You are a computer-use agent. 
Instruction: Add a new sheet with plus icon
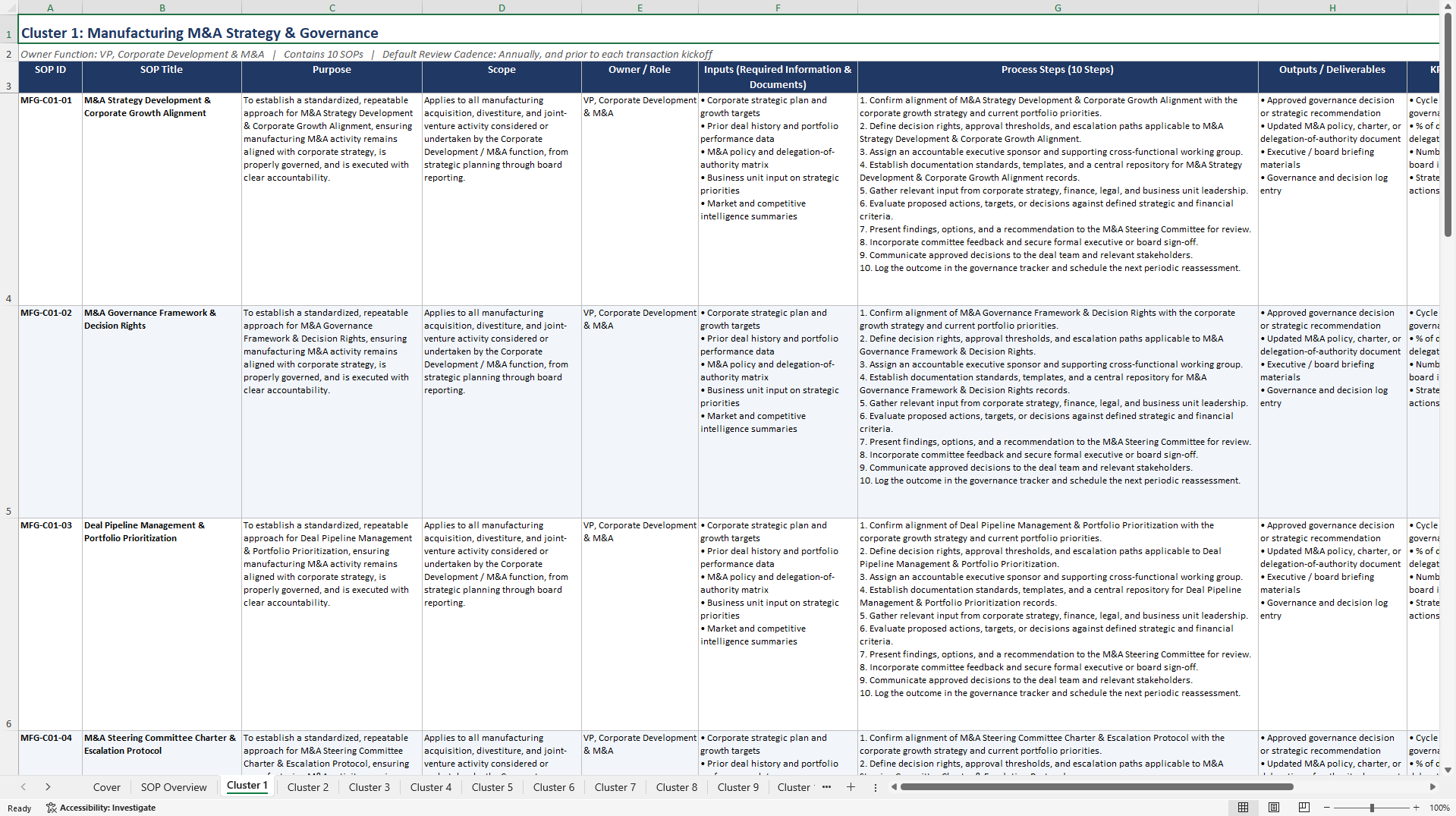click(851, 787)
